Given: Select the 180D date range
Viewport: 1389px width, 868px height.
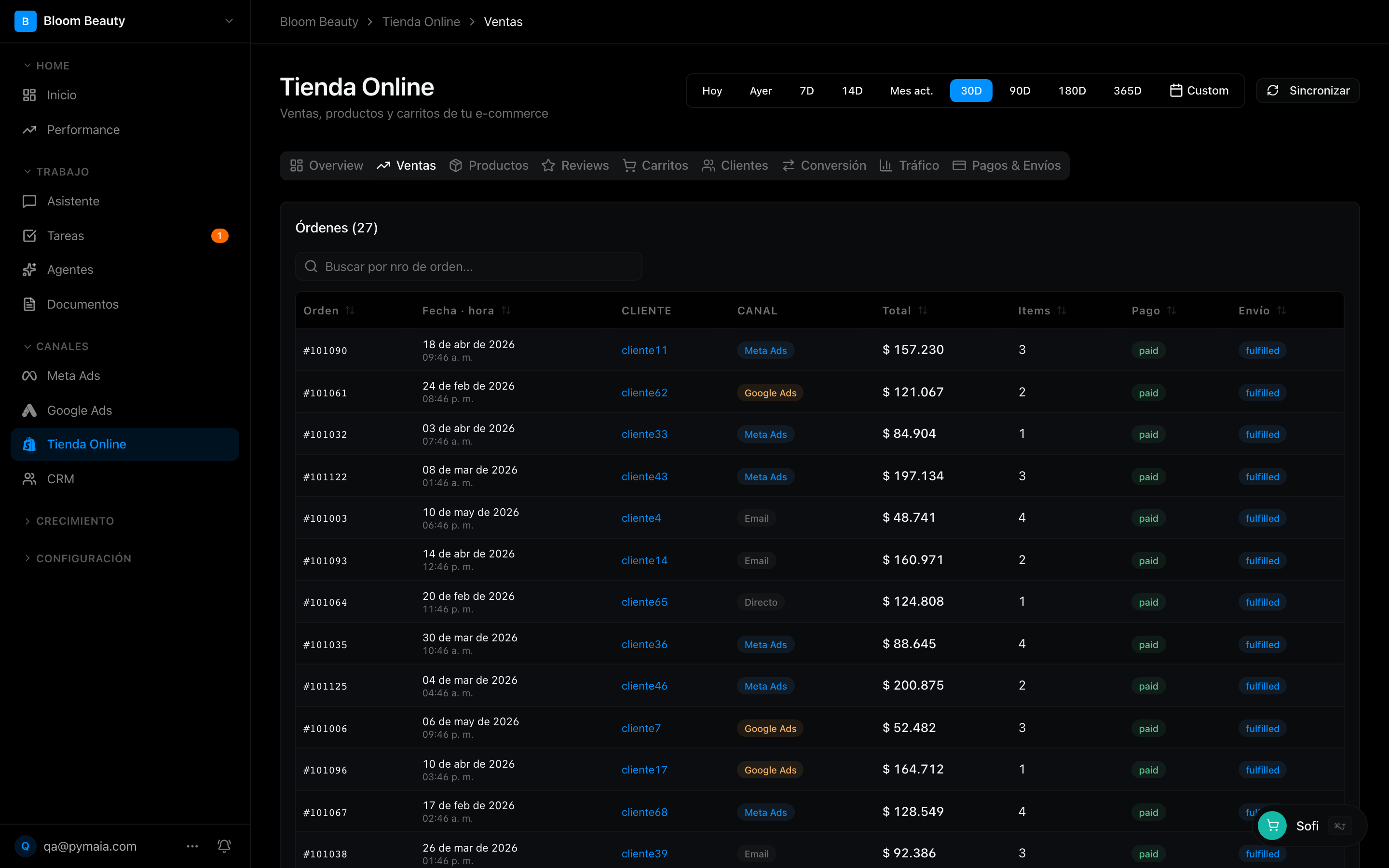Looking at the screenshot, I should click(1072, 91).
